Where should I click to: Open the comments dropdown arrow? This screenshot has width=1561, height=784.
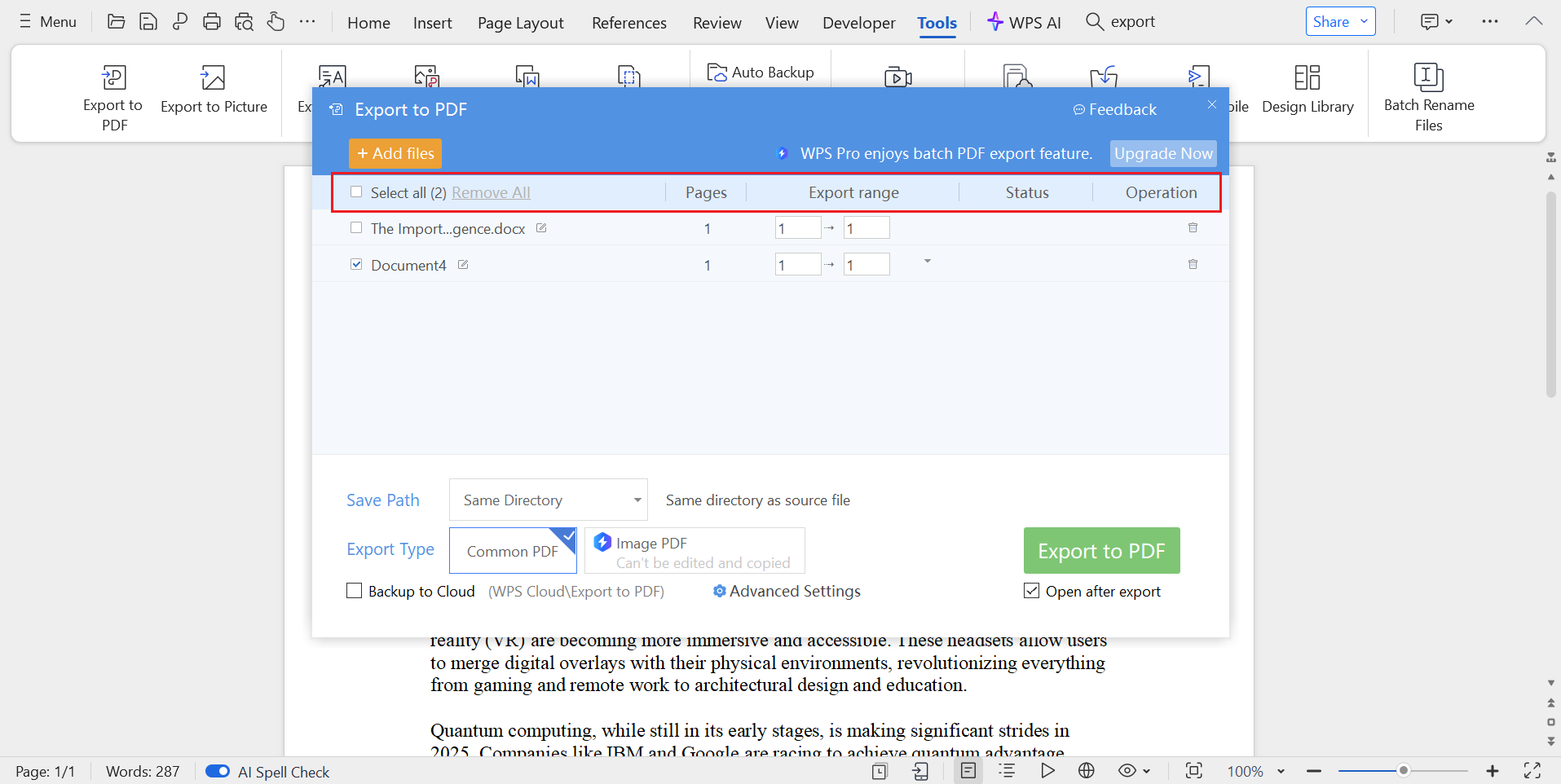(1449, 21)
